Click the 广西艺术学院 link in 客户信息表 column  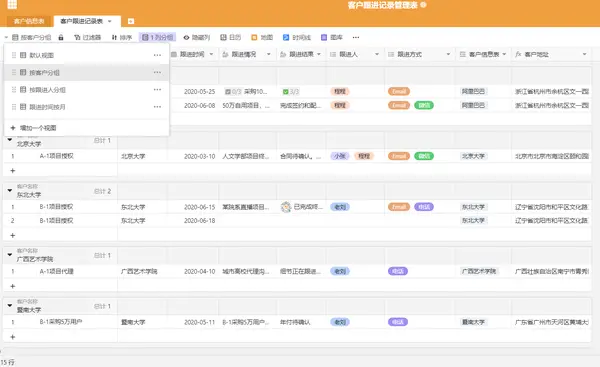coord(479,271)
